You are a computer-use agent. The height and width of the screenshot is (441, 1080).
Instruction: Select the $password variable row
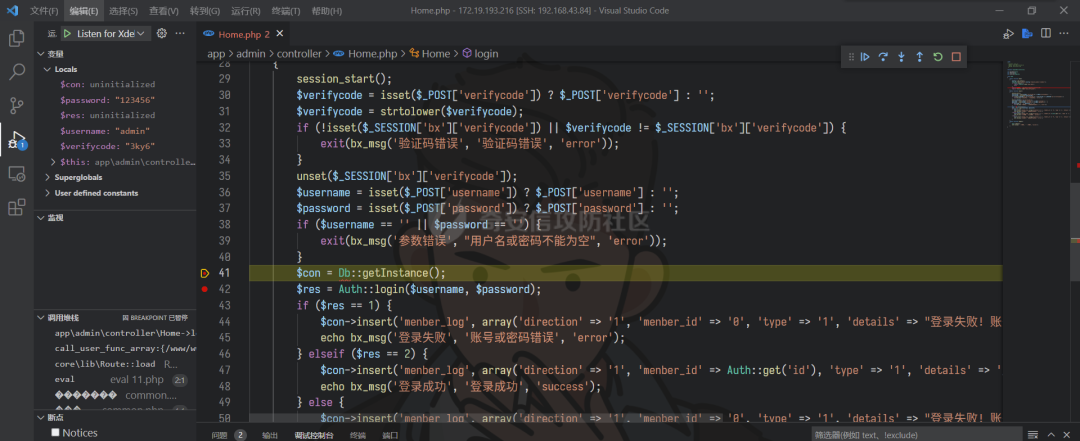tap(117, 100)
